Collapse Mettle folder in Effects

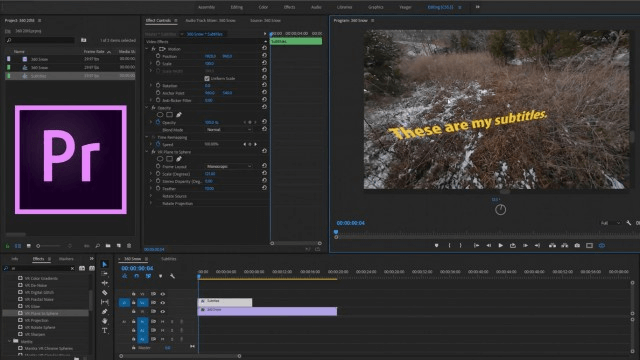click(x=10, y=341)
